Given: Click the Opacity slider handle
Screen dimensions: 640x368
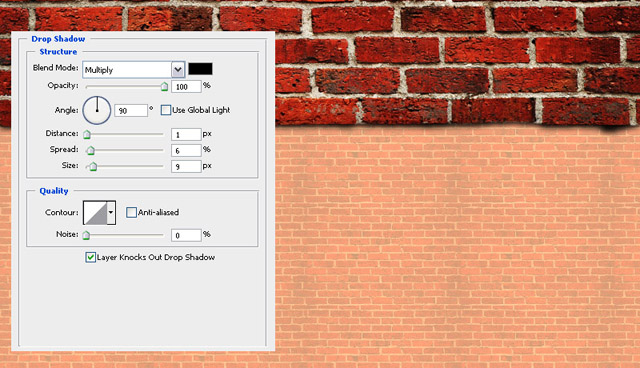Looking at the screenshot, I should tap(164, 86).
